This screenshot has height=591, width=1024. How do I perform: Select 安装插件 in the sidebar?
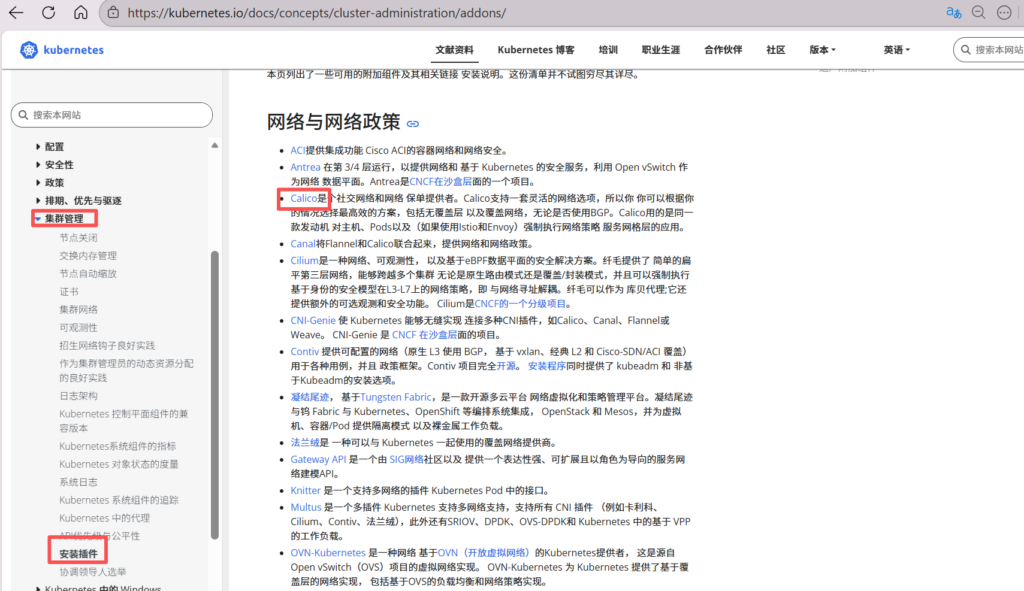[78, 553]
